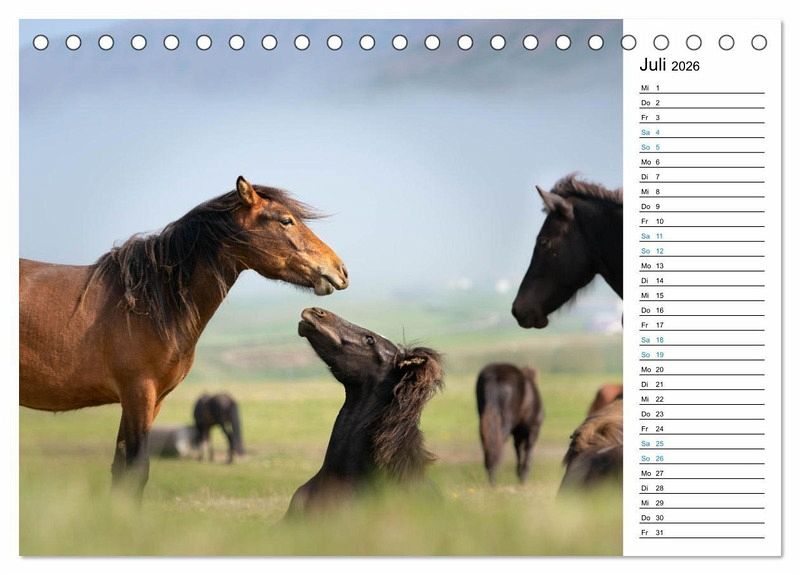Screen dimensions: 800x575
Task: Click the Do 23 entry line
Action: click(700, 414)
